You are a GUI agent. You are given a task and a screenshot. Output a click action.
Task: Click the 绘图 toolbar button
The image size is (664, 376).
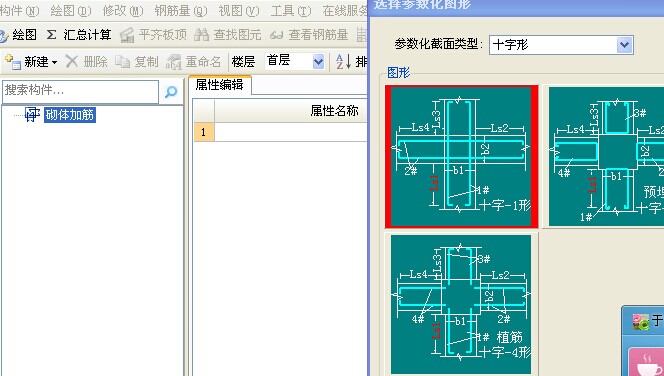[19, 35]
